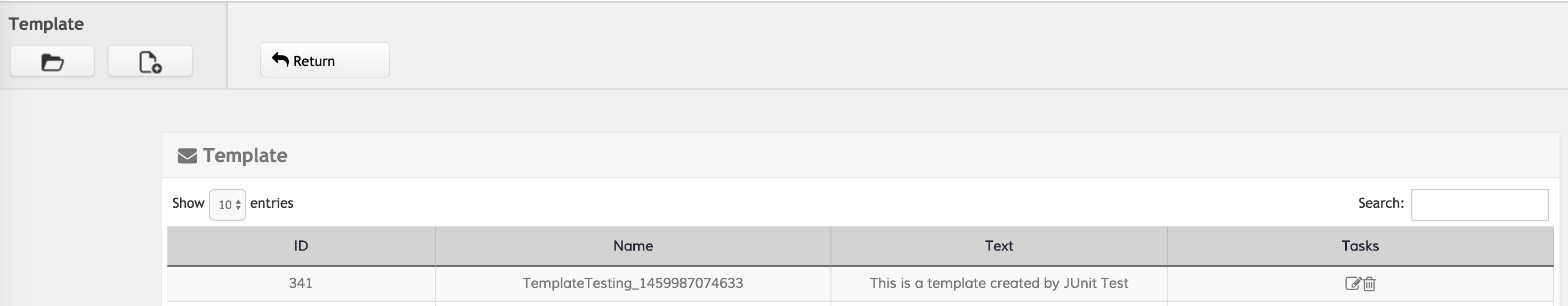Click the new template file icon

(150, 61)
